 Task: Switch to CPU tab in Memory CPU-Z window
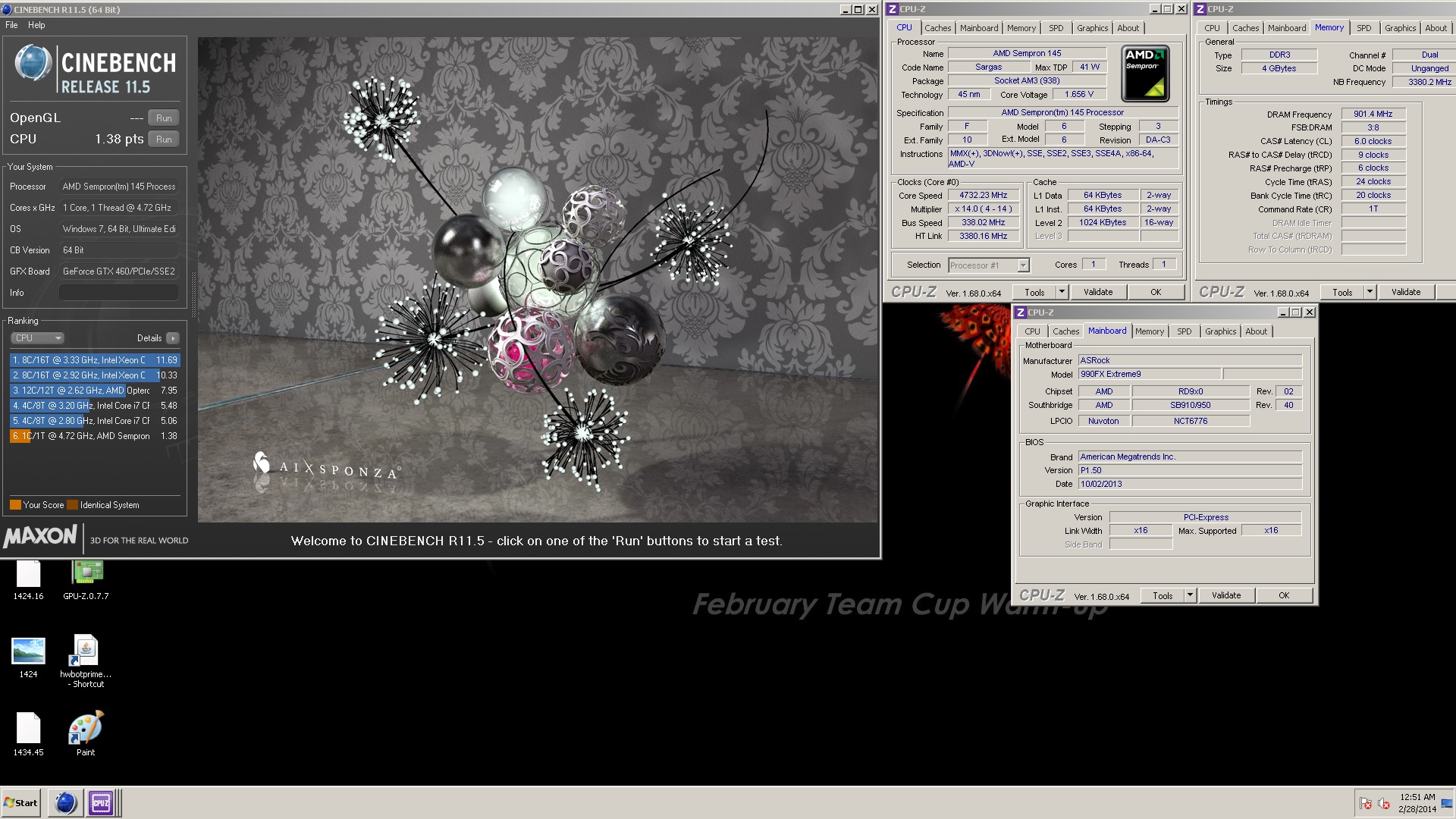1212,28
